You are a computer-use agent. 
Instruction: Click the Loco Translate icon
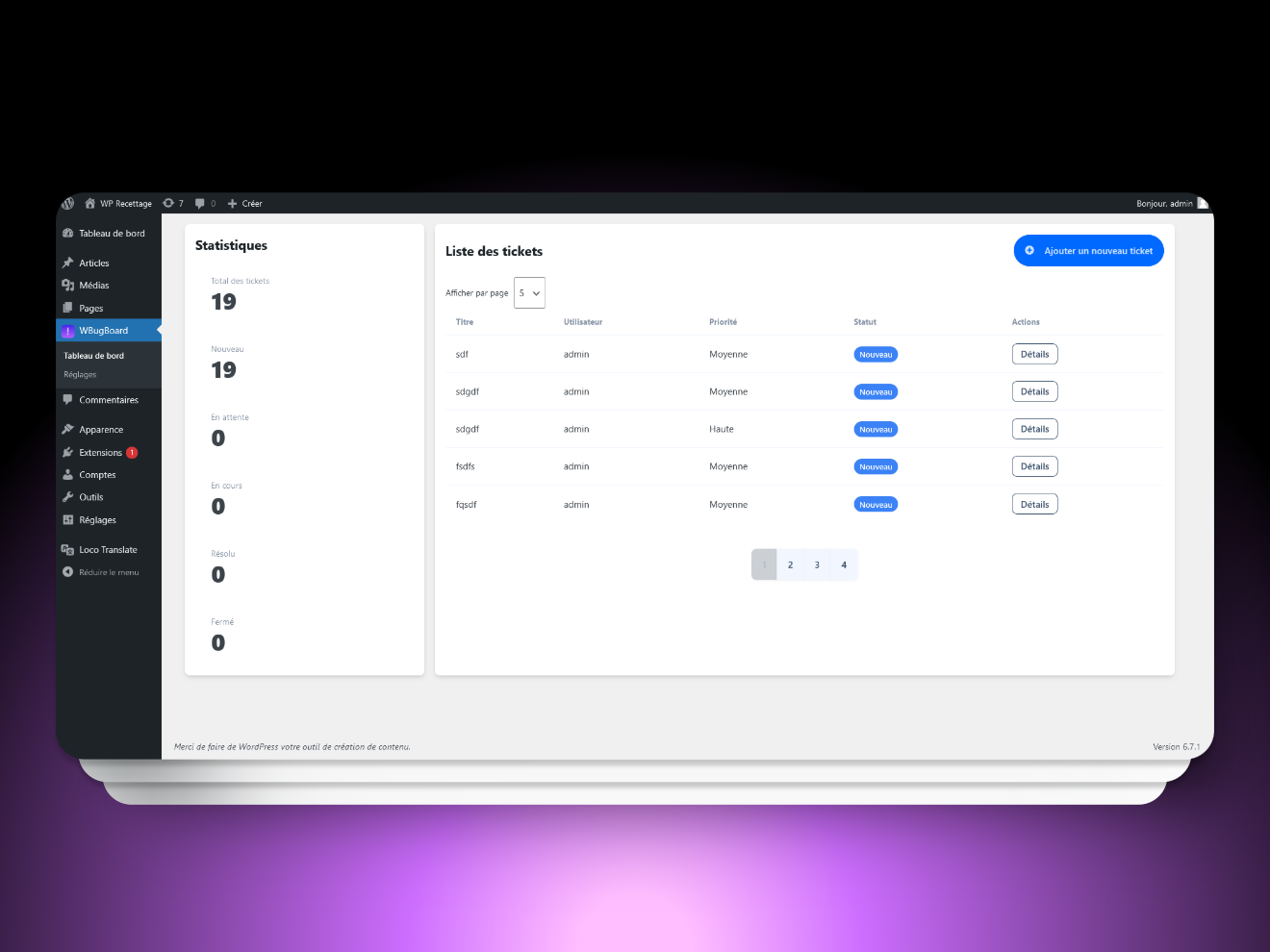(67, 550)
